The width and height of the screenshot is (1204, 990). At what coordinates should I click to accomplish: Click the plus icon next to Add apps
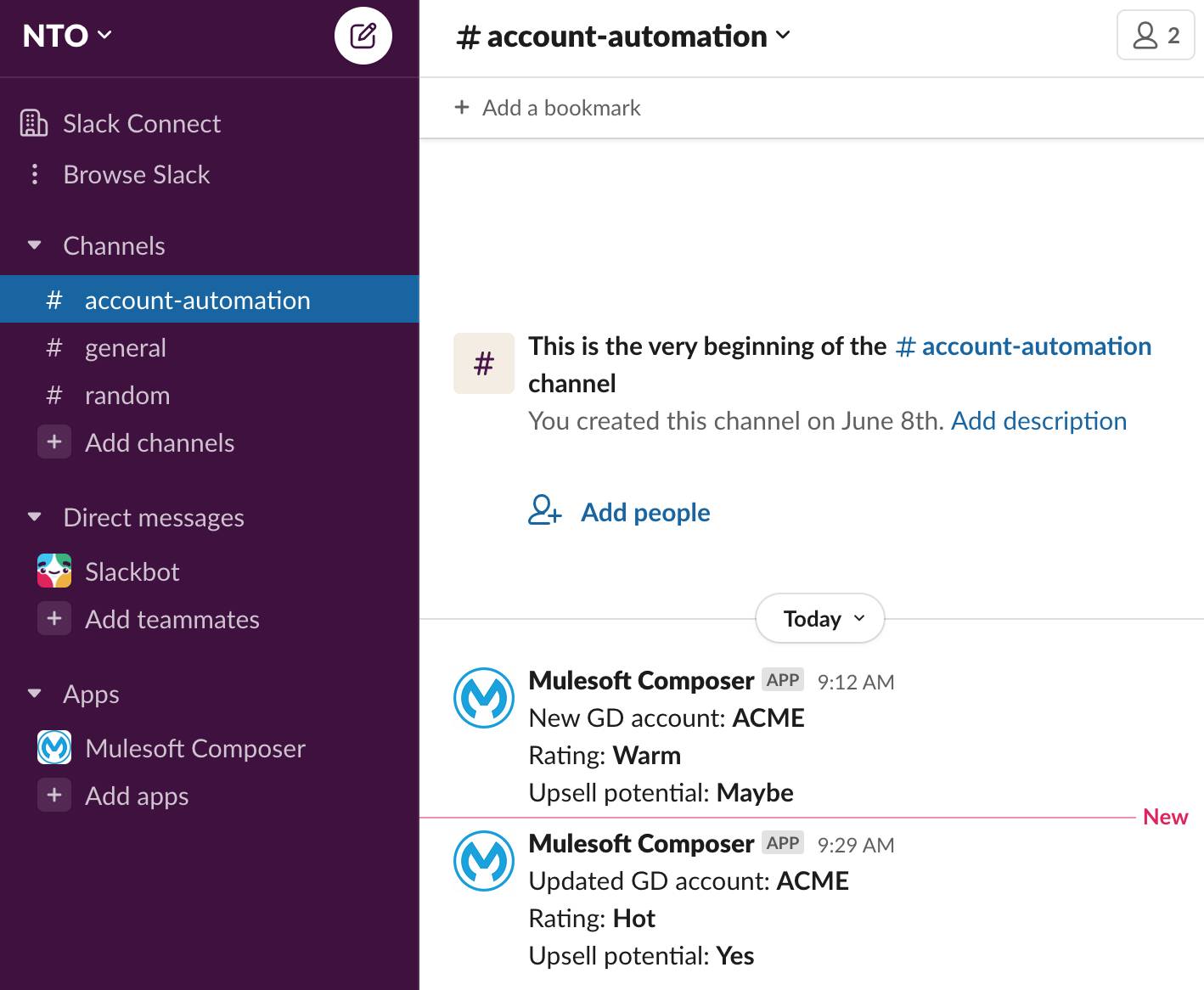[x=54, y=795]
